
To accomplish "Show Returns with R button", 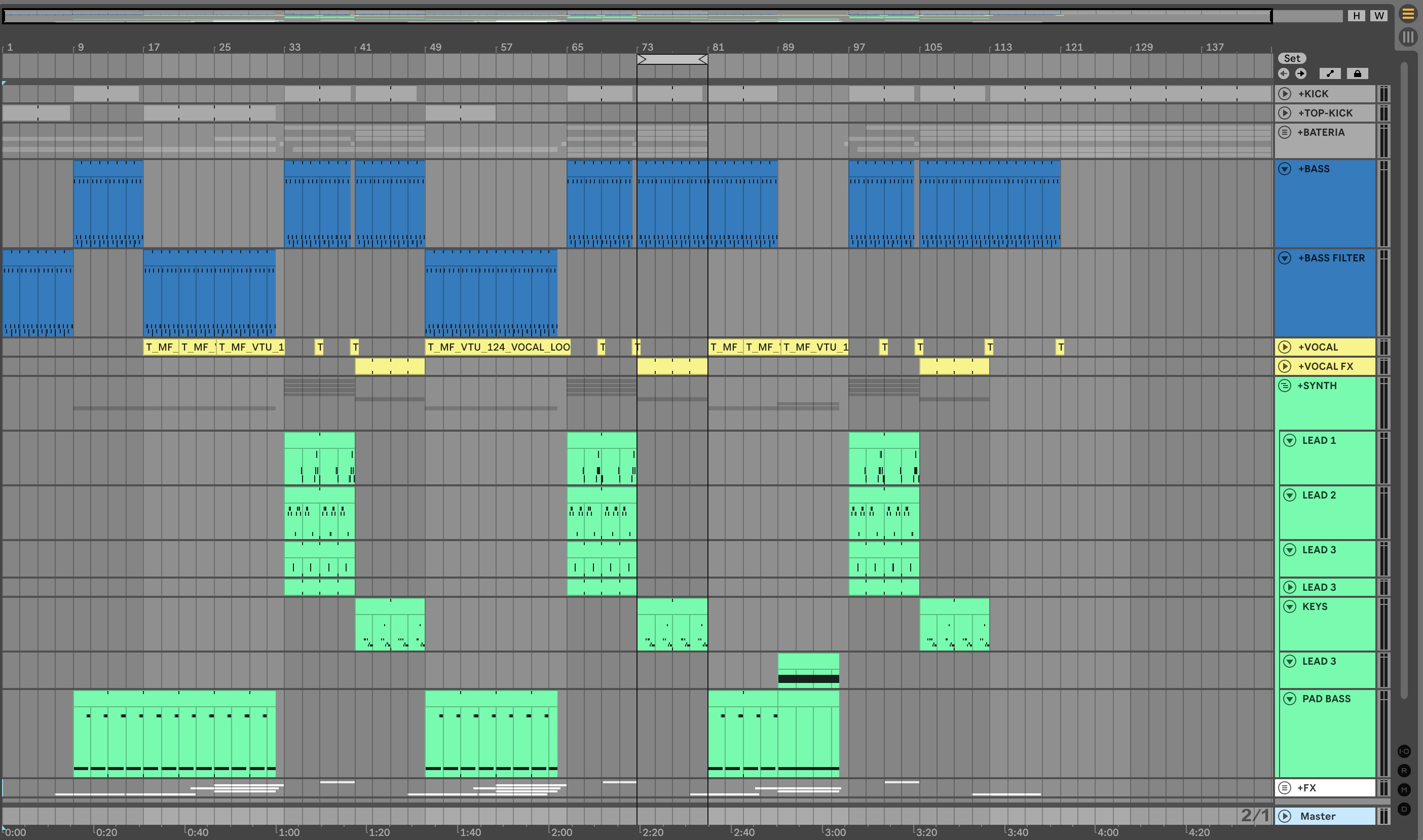I will tap(1404, 771).
